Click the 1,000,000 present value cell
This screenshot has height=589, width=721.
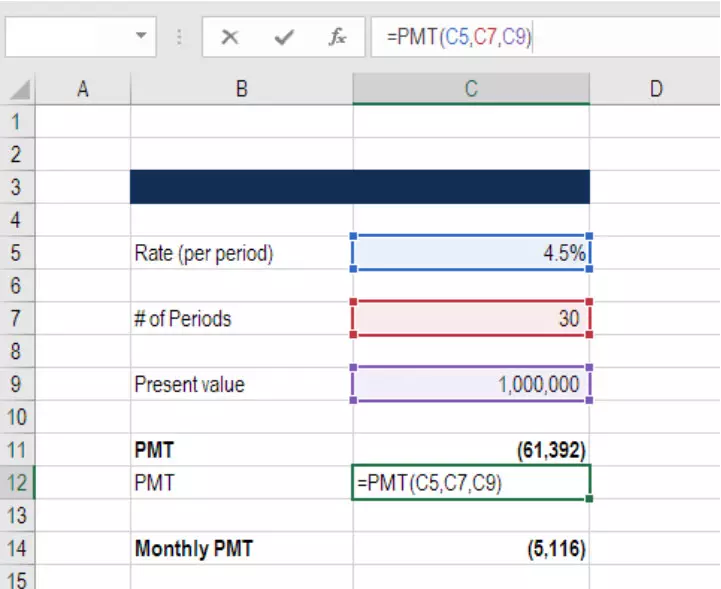tap(471, 384)
